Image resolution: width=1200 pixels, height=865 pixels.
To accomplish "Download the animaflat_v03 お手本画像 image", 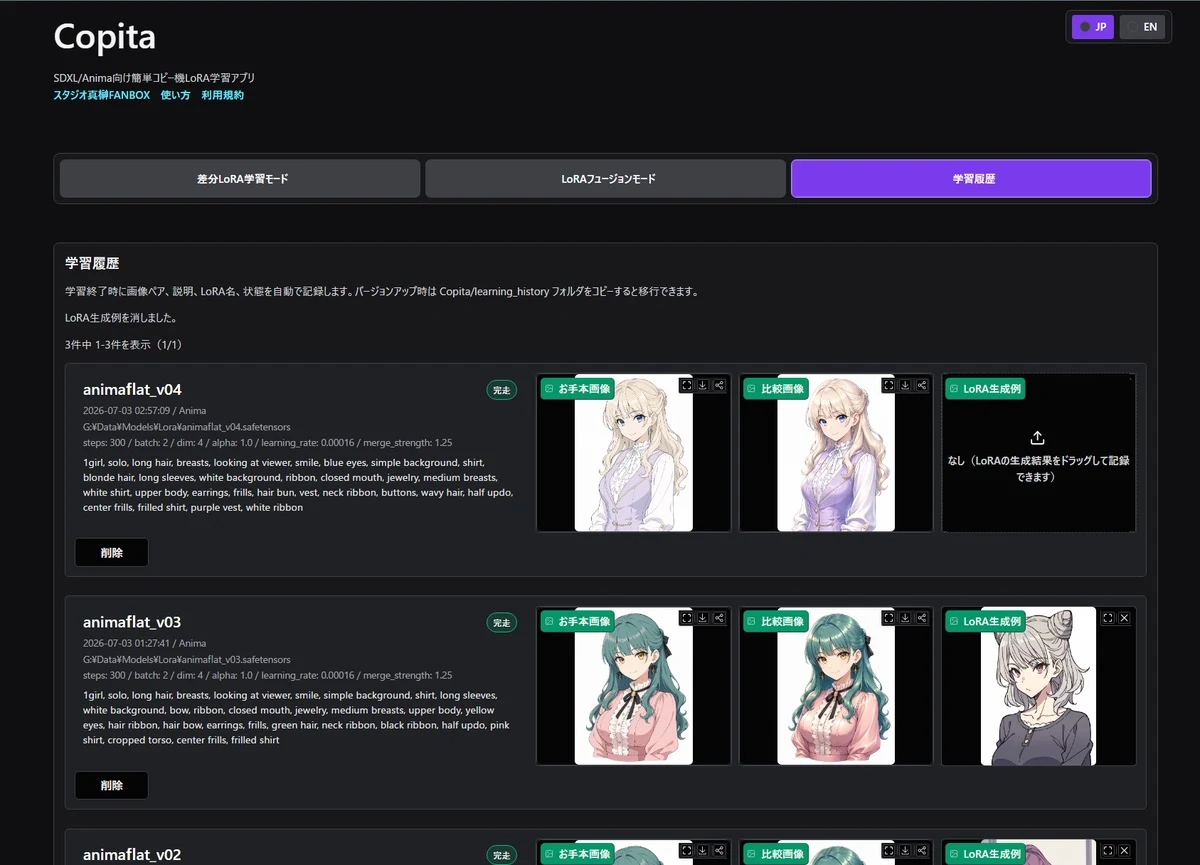I will [x=703, y=618].
